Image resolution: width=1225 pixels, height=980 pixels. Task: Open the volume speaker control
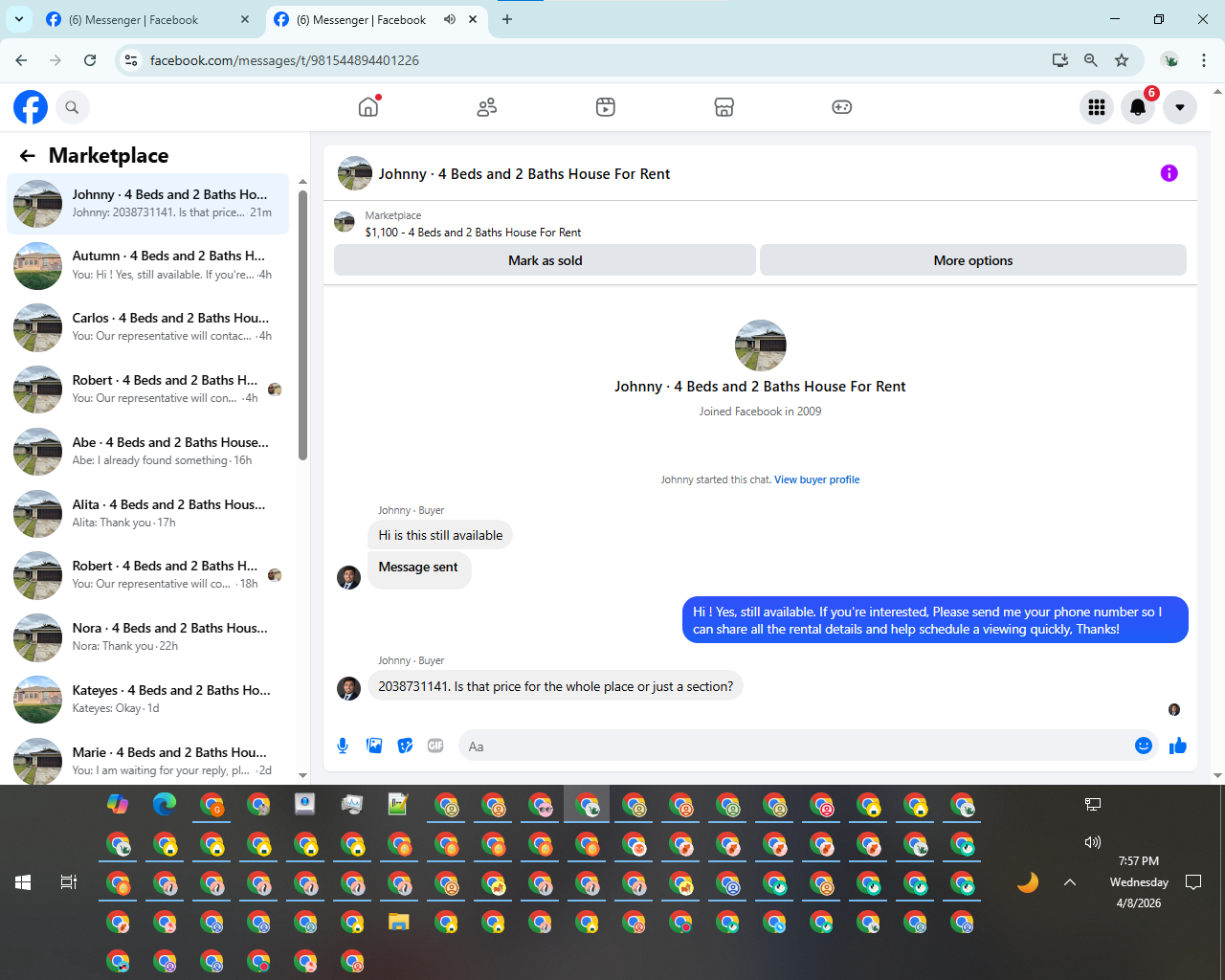click(x=1093, y=842)
